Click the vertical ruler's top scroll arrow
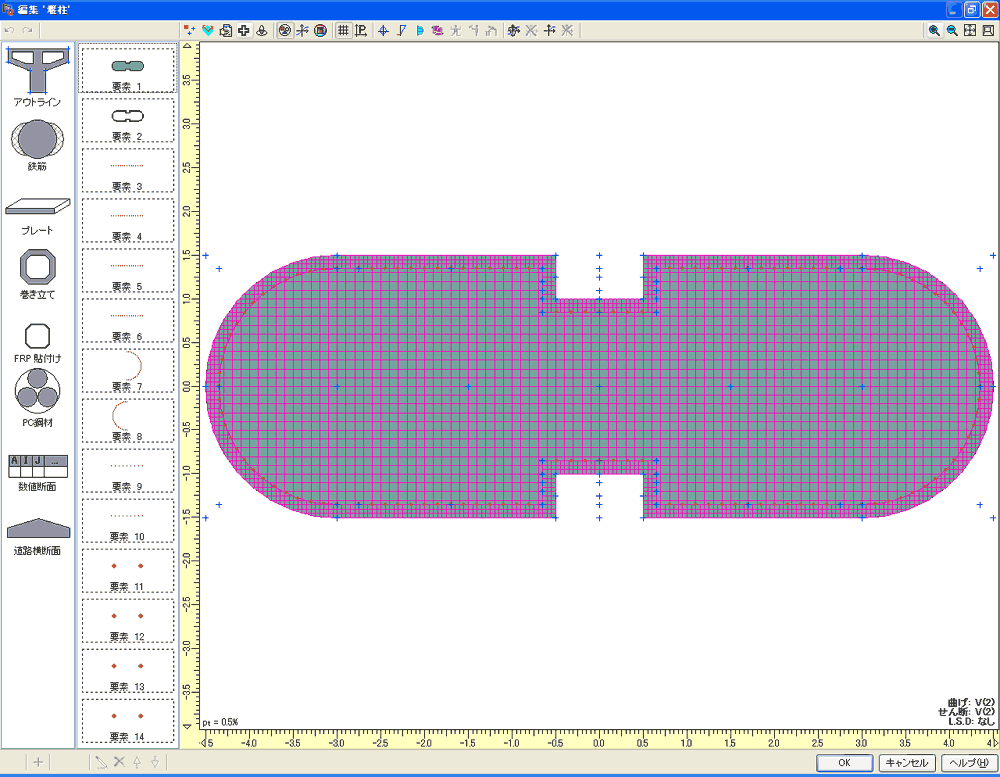 click(186, 47)
